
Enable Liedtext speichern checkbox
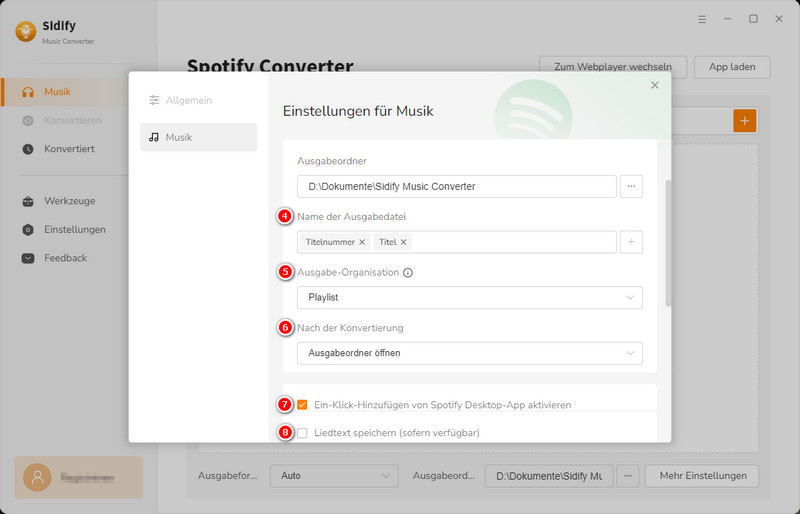pyautogui.click(x=302, y=433)
